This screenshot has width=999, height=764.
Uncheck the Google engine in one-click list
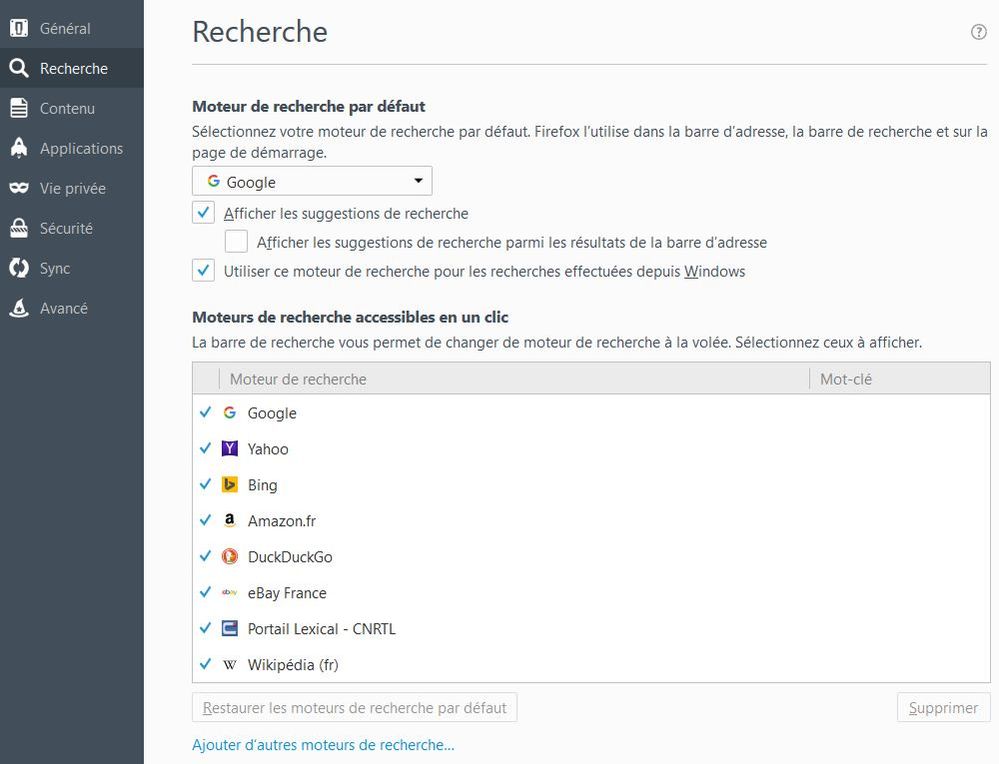pos(205,413)
